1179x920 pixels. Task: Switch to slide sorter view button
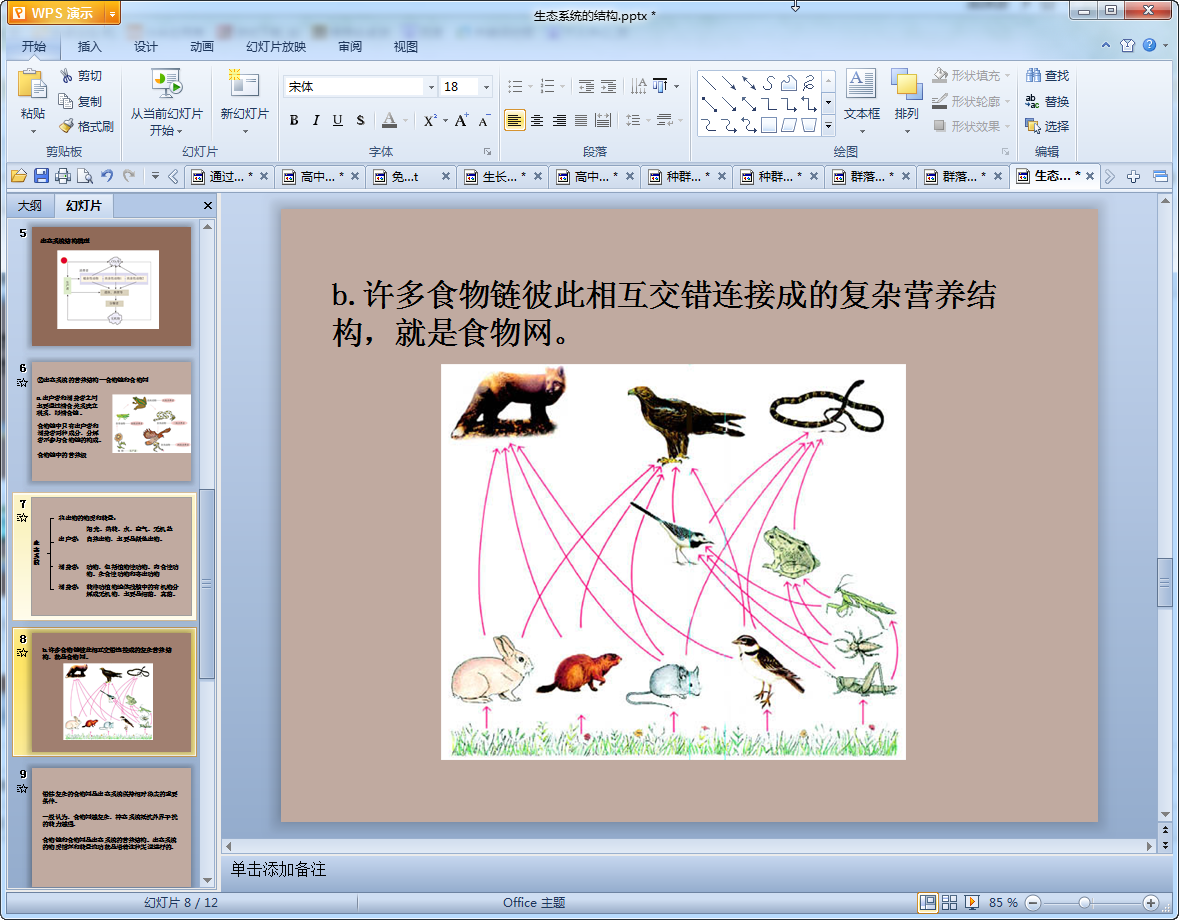[950, 903]
